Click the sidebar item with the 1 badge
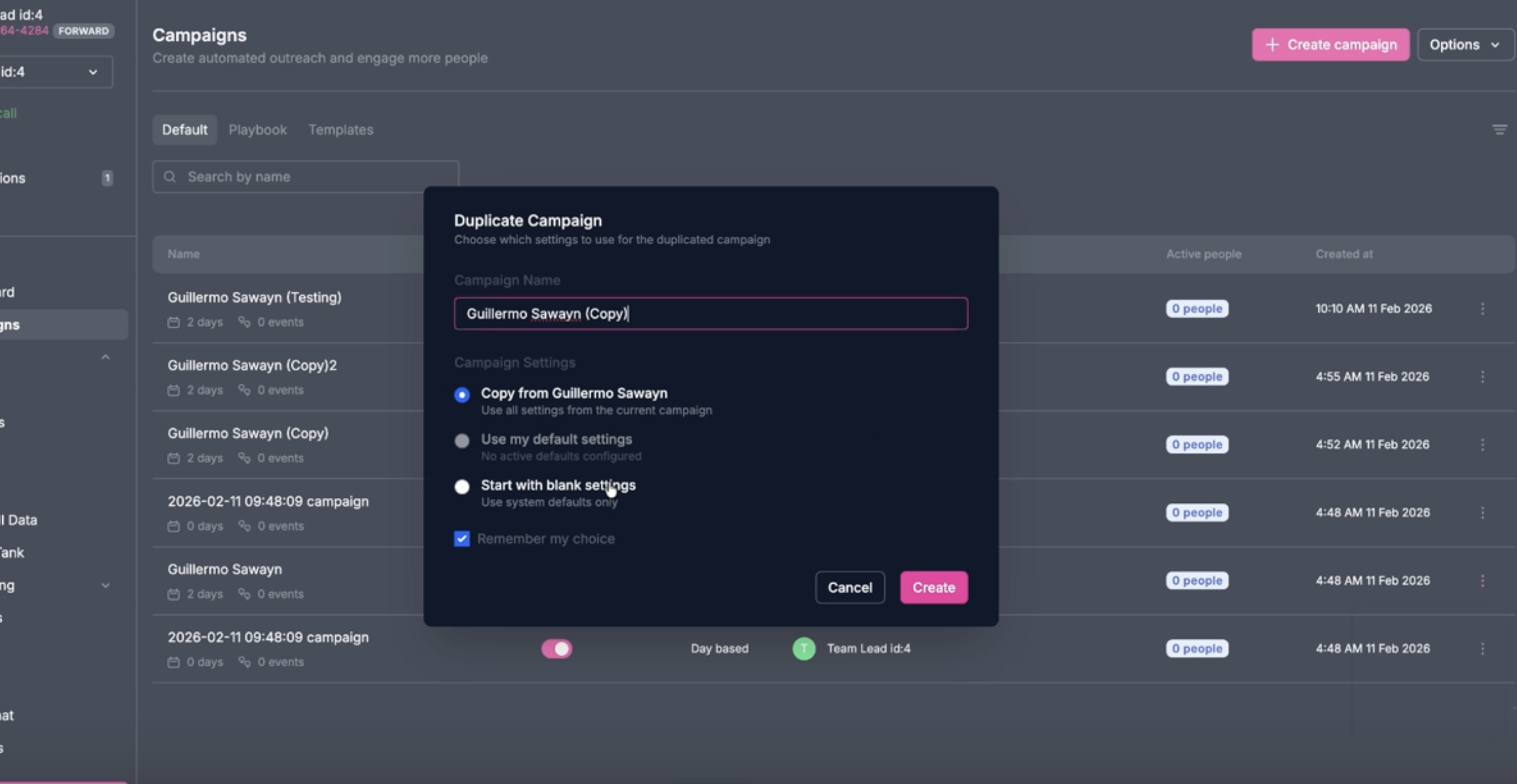 click(56, 178)
